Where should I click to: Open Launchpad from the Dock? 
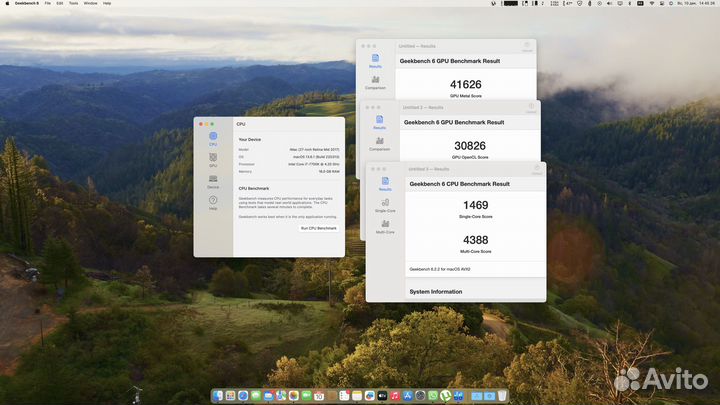[231, 395]
